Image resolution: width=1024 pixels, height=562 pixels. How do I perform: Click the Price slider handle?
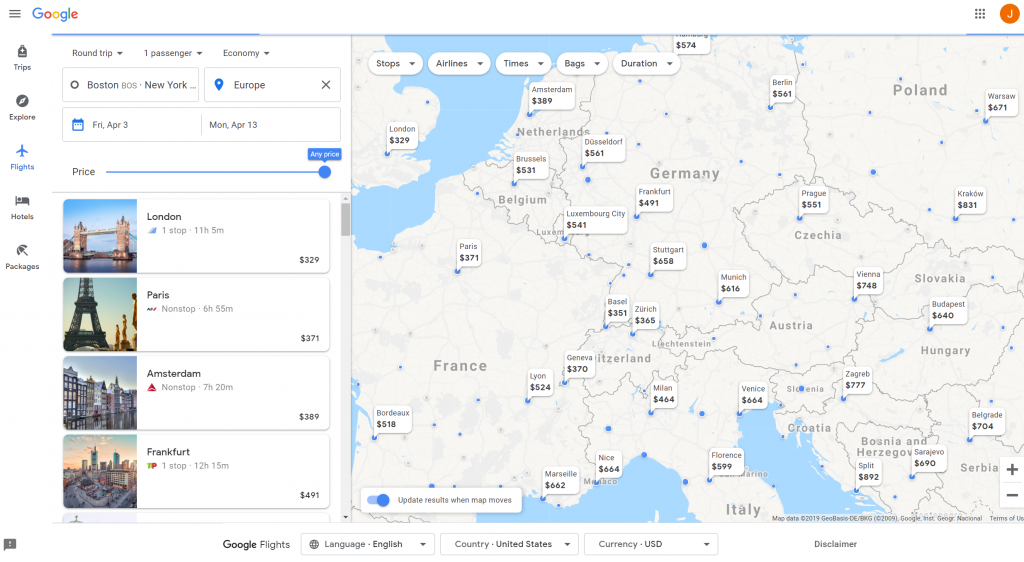[x=325, y=172]
